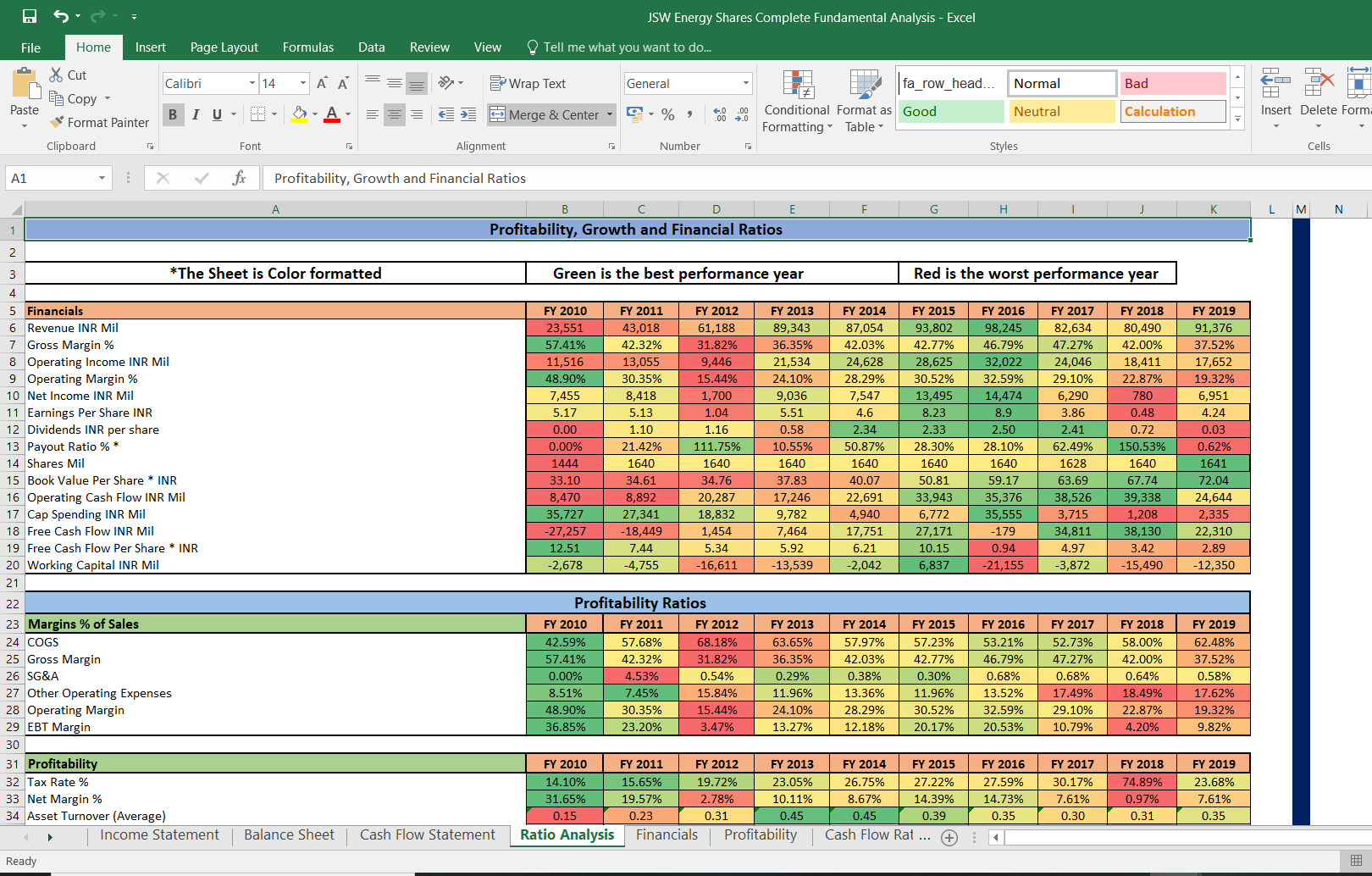Screen dimensions: 1372x876
Task: Click the Insert Function fx icon
Action: 240,178
